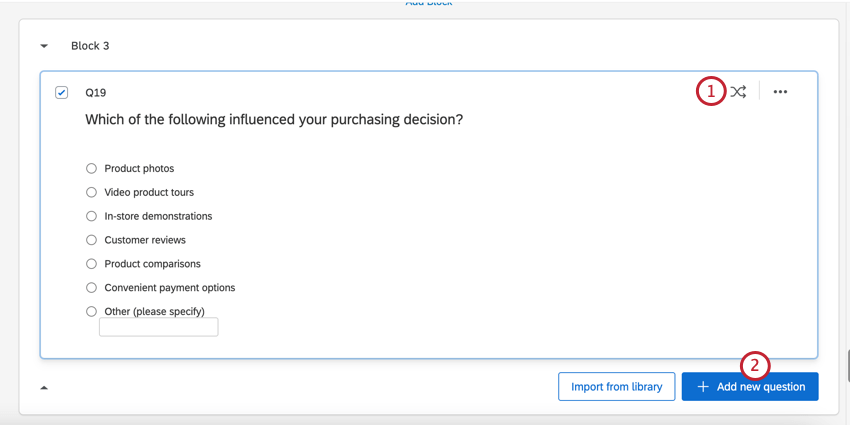Select the Product photos radio option
This screenshot has height=425, width=850.
coord(92,169)
